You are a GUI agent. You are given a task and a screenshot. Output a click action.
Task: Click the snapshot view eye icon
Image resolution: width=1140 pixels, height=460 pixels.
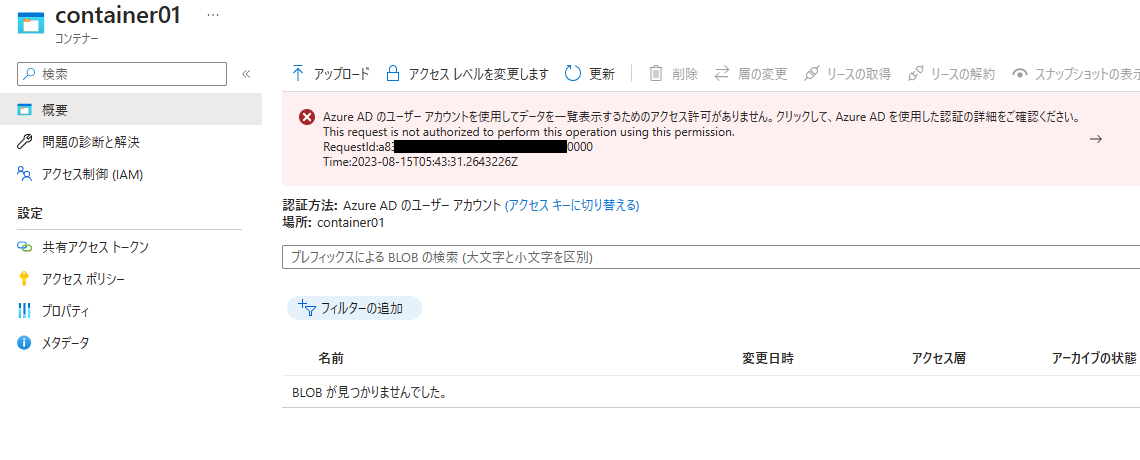click(x=1020, y=73)
